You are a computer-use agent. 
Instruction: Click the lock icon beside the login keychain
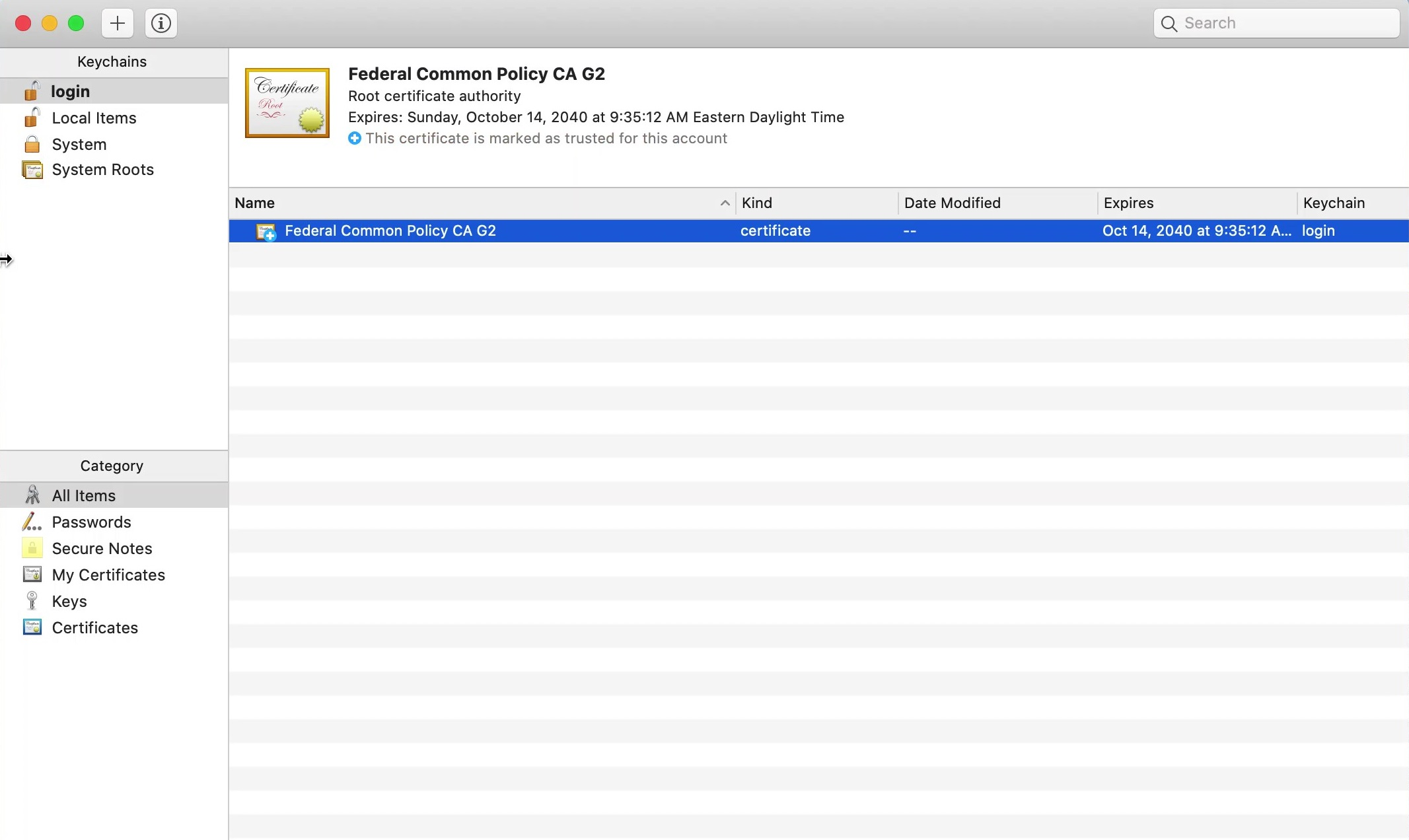pyautogui.click(x=32, y=90)
